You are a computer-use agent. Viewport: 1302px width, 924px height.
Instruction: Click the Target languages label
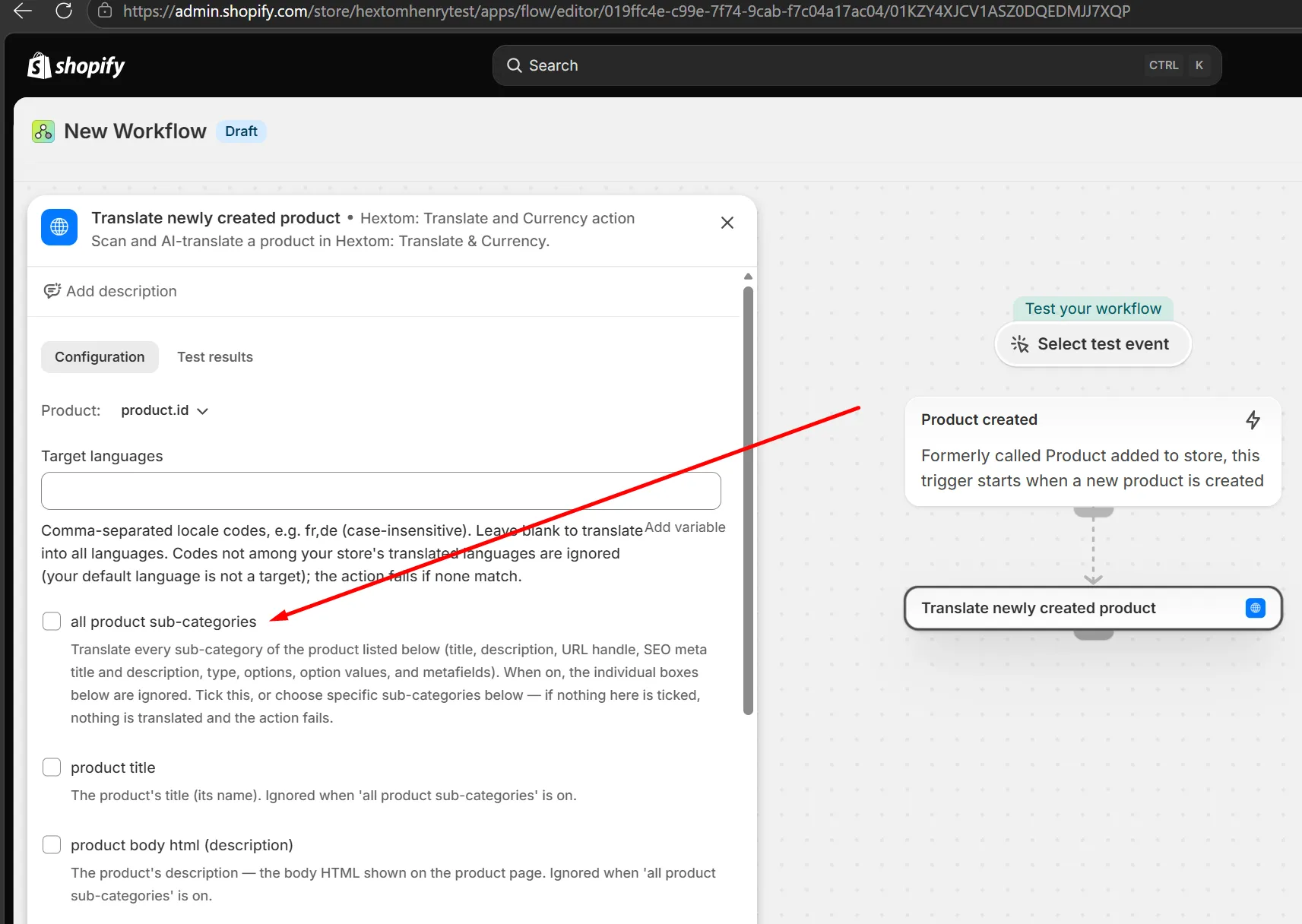(102, 456)
